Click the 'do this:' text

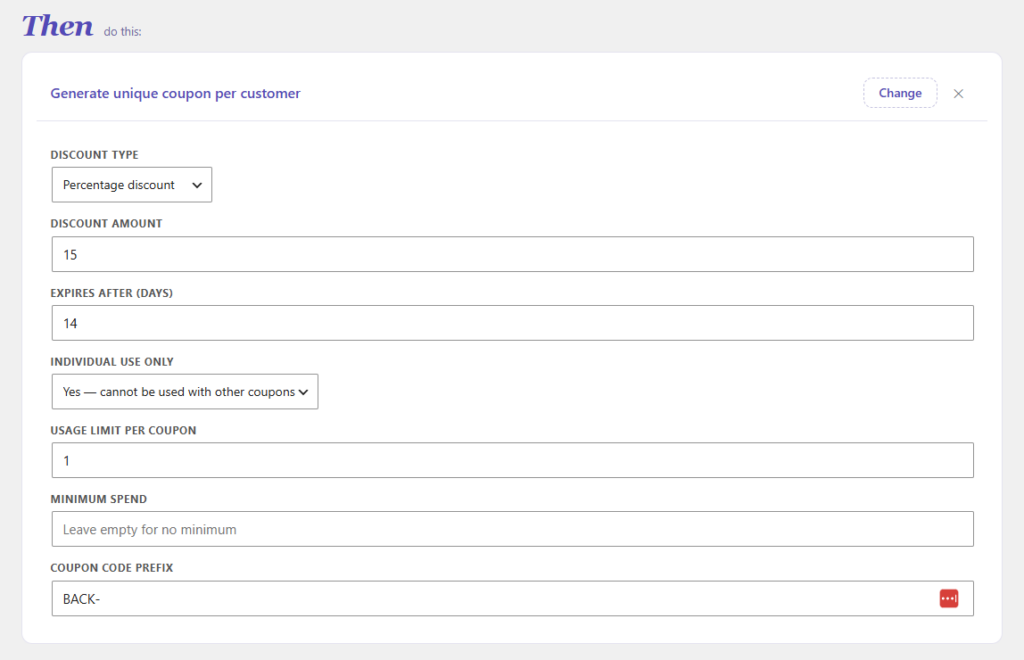pyautogui.click(x=122, y=31)
